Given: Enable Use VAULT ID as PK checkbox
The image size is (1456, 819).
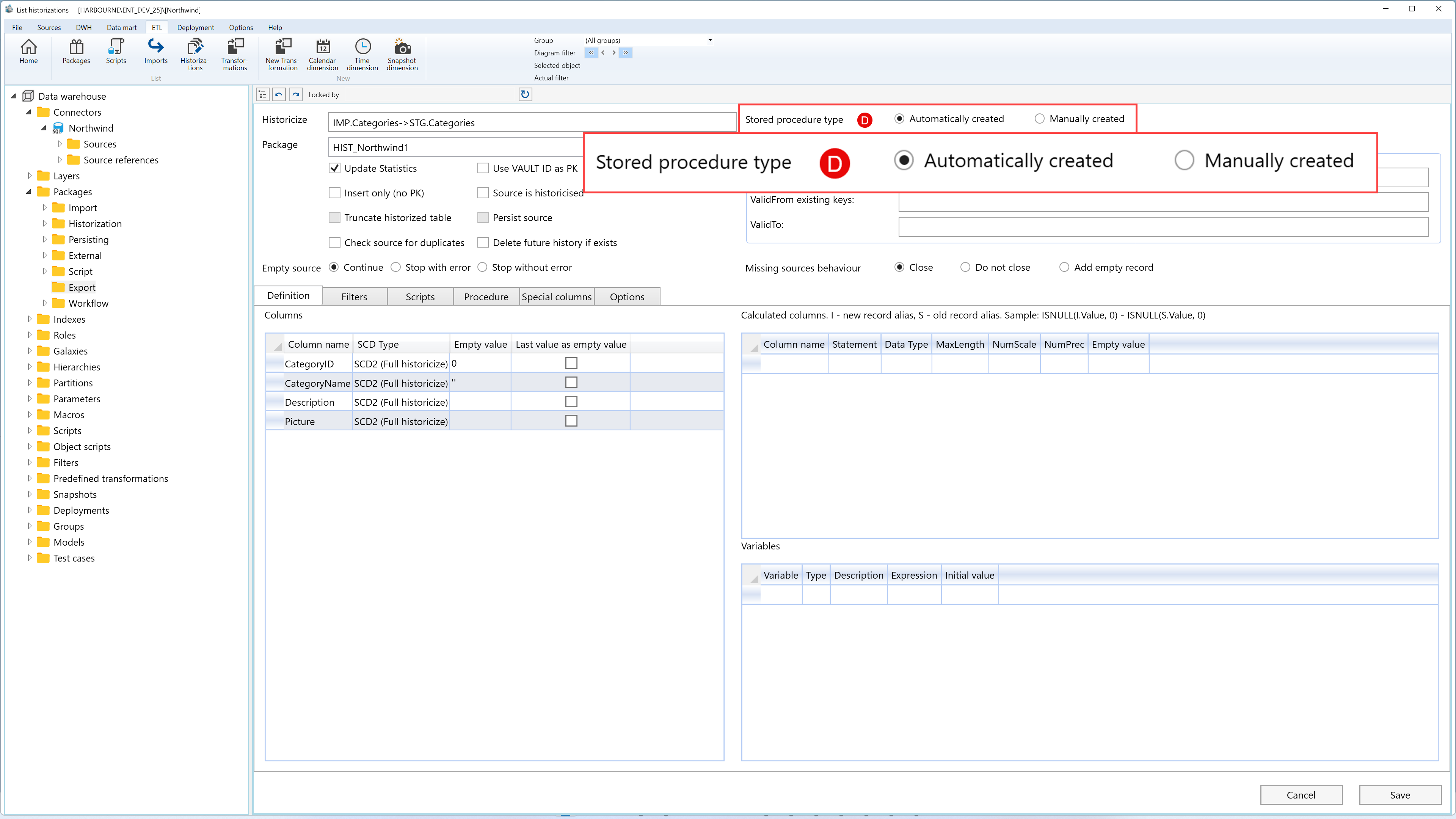Looking at the screenshot, I should [483, 168].
